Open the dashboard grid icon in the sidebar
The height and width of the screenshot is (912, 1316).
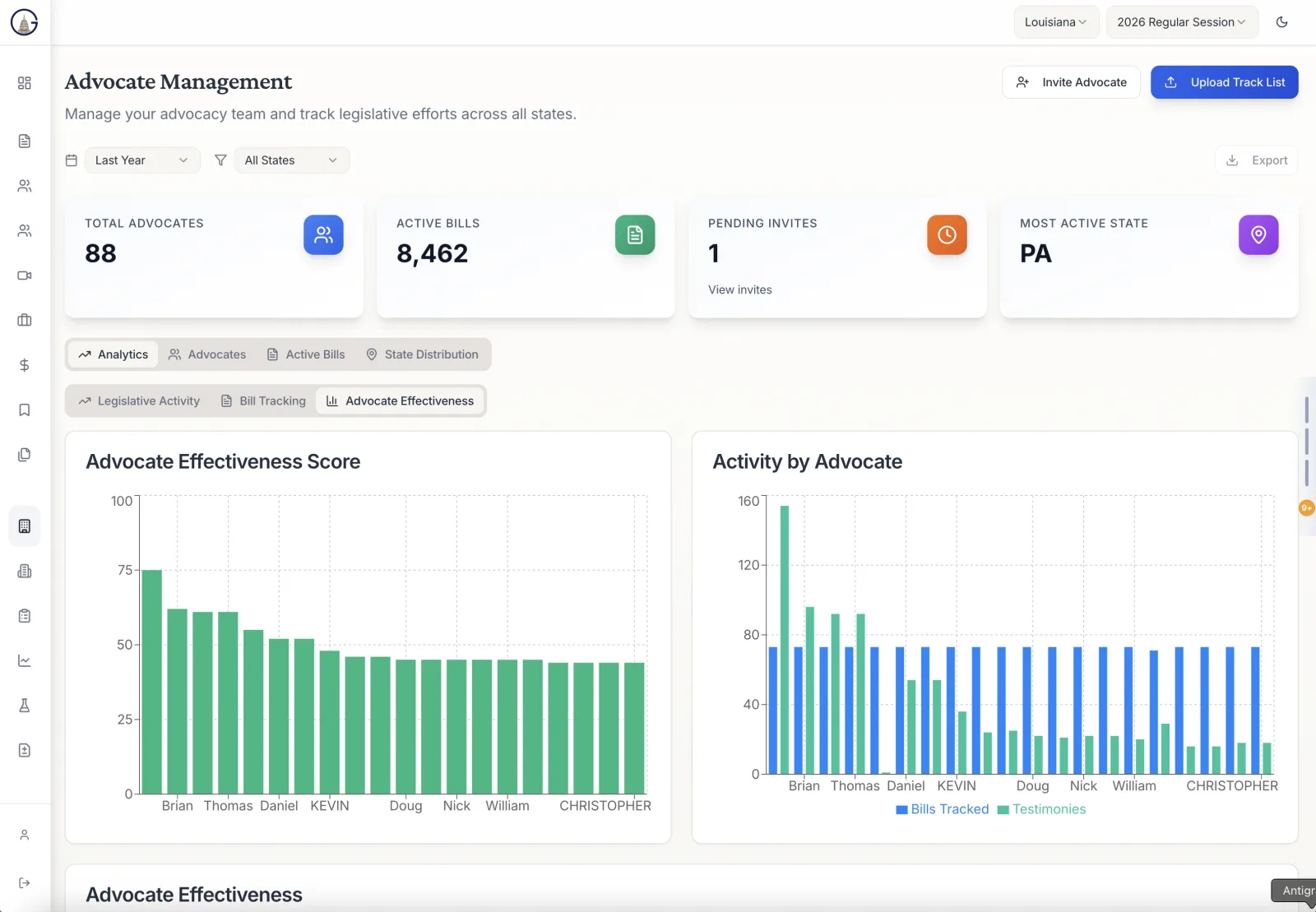(25, 83)
